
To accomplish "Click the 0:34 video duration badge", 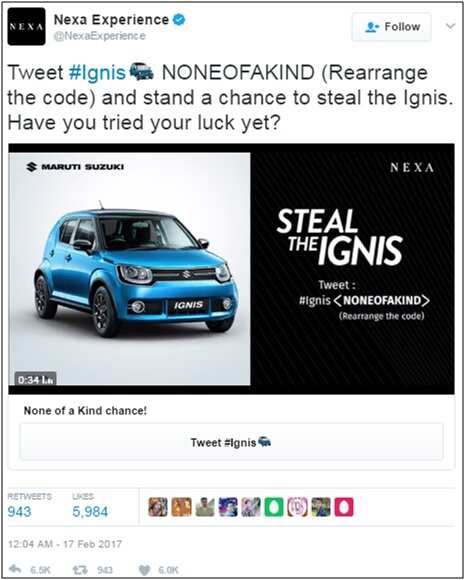I will pos(36,380).
